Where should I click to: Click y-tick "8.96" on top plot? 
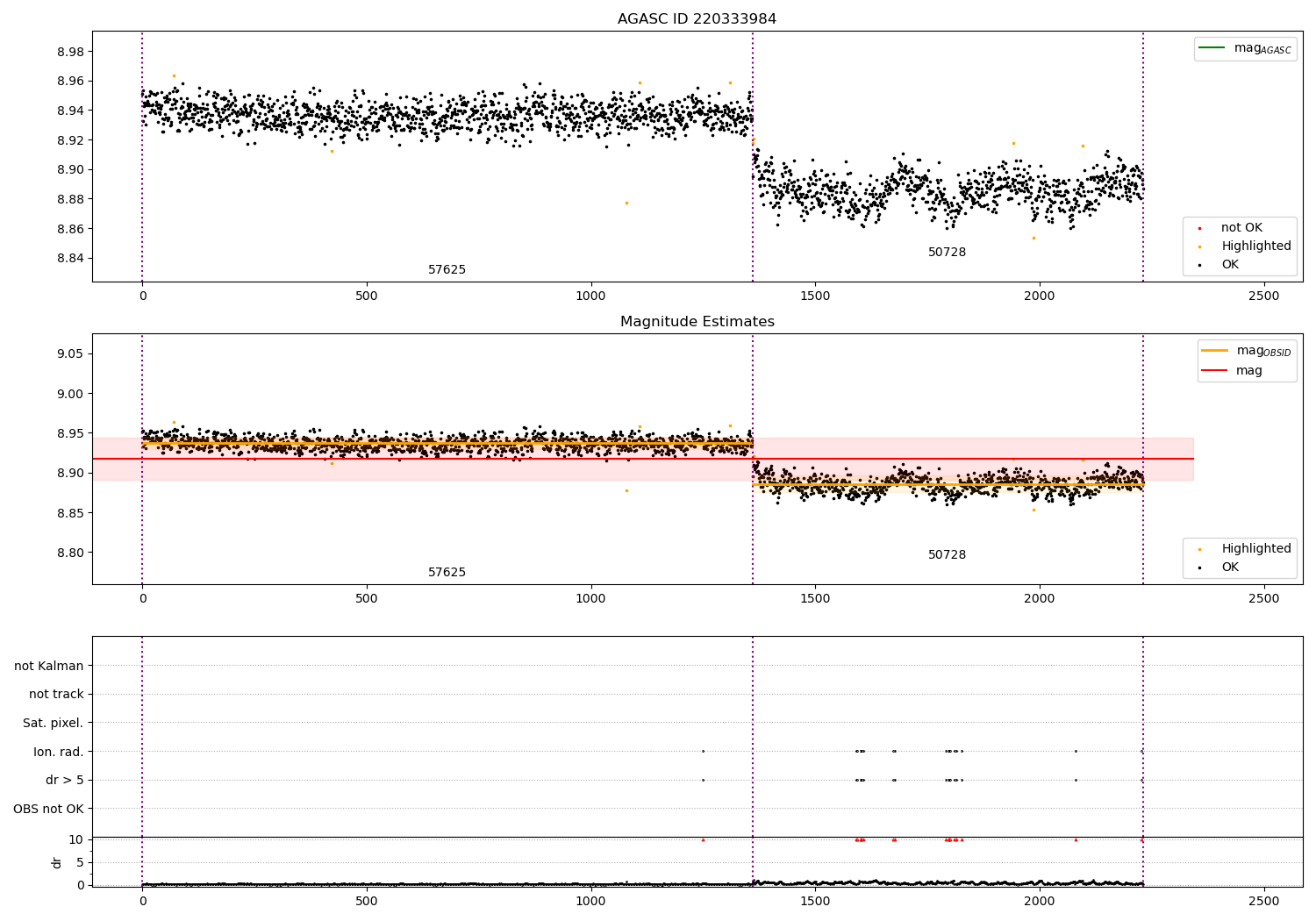coord(69,82)
